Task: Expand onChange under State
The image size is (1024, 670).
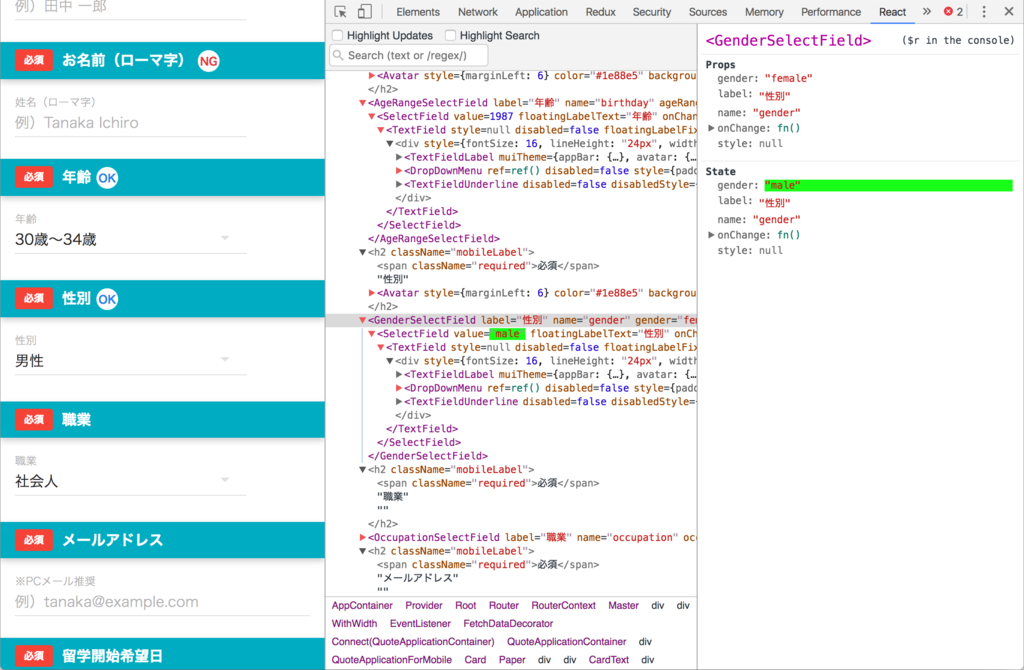Action: click(711, 235)
